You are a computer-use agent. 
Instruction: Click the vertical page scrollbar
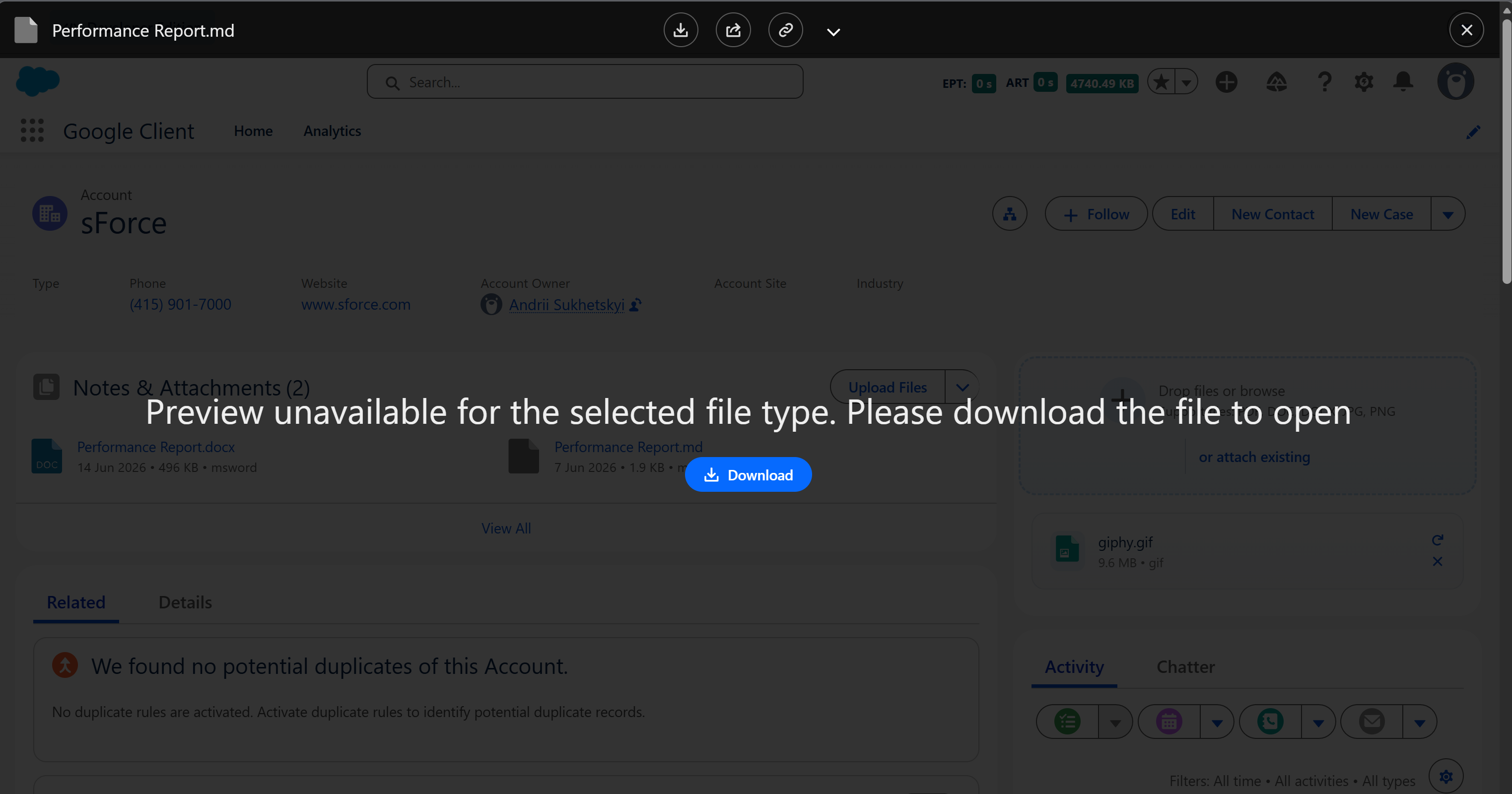point(1506,152)
